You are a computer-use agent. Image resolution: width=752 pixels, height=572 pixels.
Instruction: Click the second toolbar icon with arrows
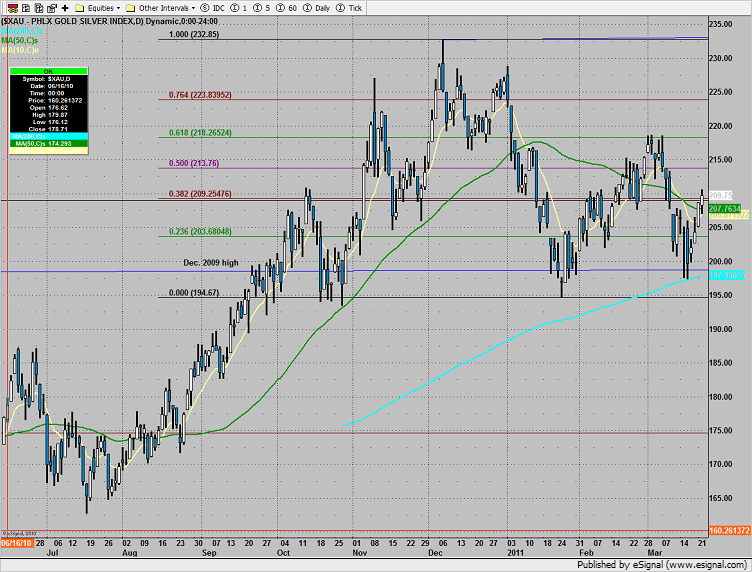pyautogui.click(x=26, y=8)
